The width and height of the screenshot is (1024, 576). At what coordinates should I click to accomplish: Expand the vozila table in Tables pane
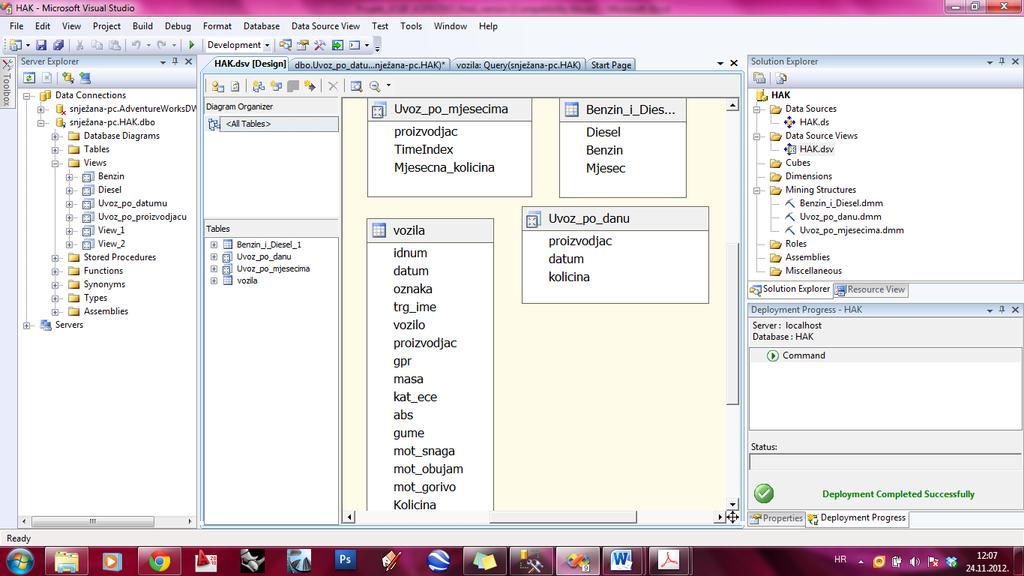[214, 281]
